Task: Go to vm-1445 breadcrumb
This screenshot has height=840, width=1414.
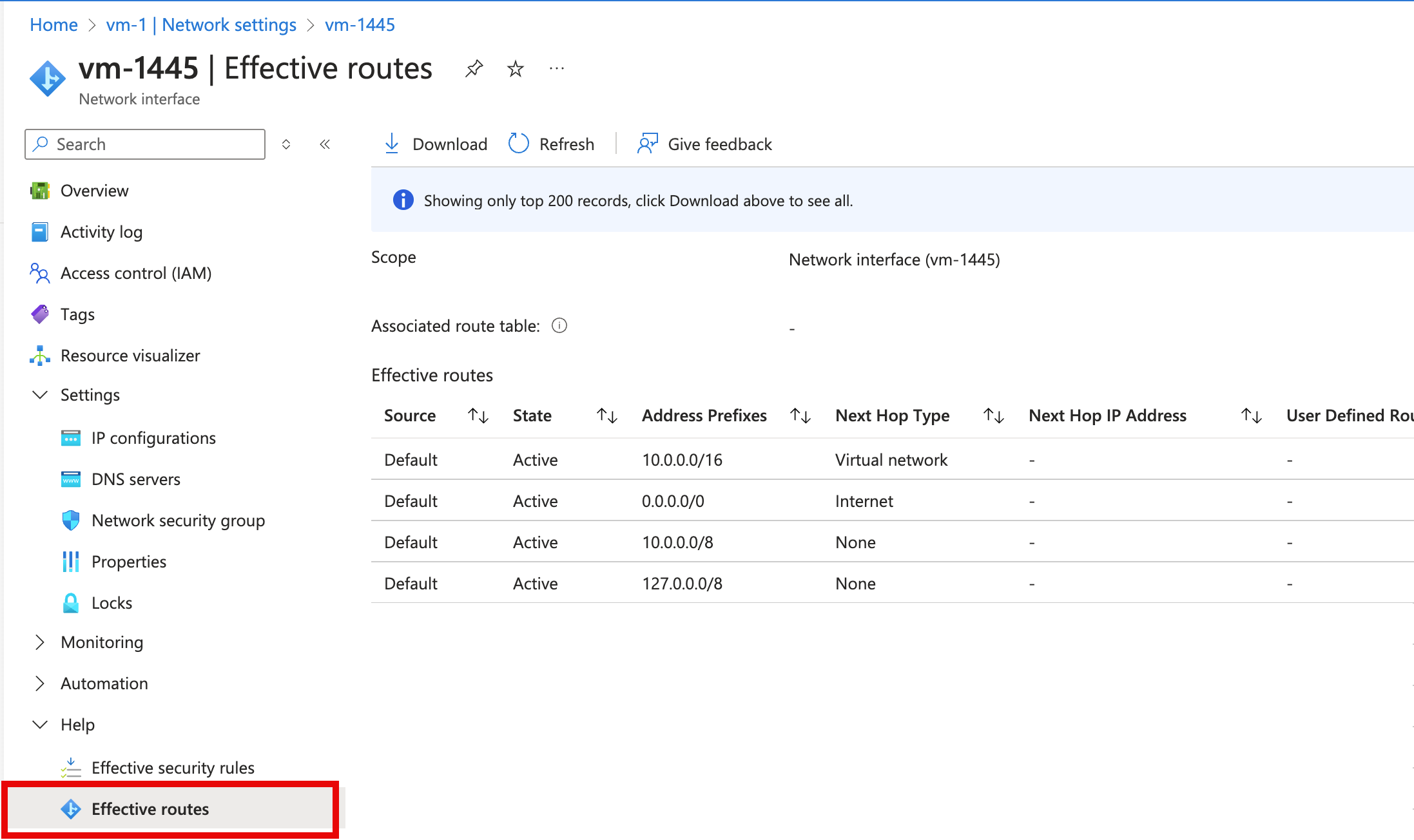Action: click(x=360, y=24)
